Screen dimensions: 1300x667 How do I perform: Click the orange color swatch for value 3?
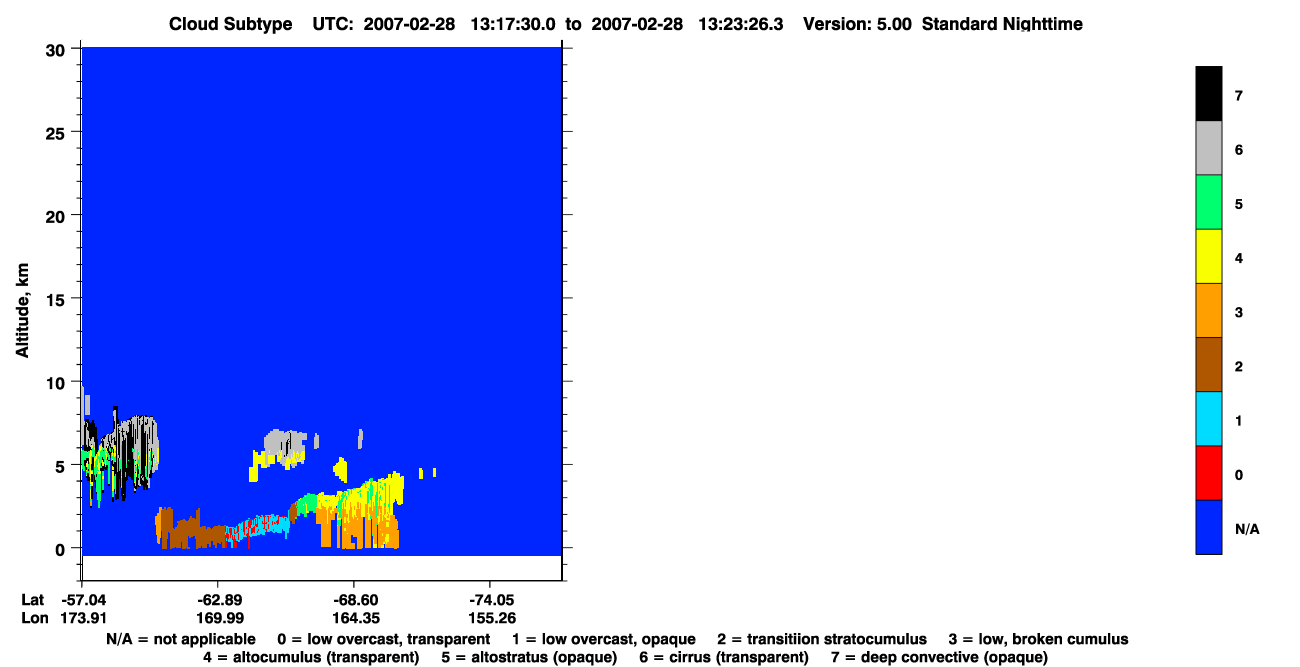click(x=1208, y=310)
